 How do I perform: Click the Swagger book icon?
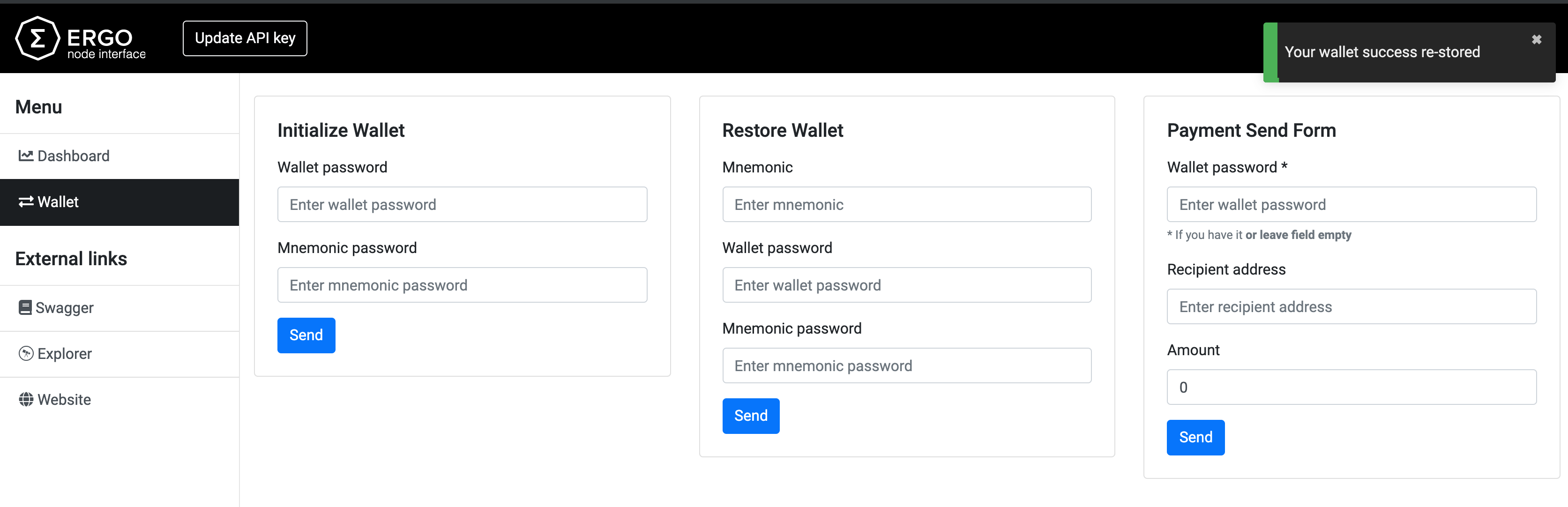(x=25, y=307)
